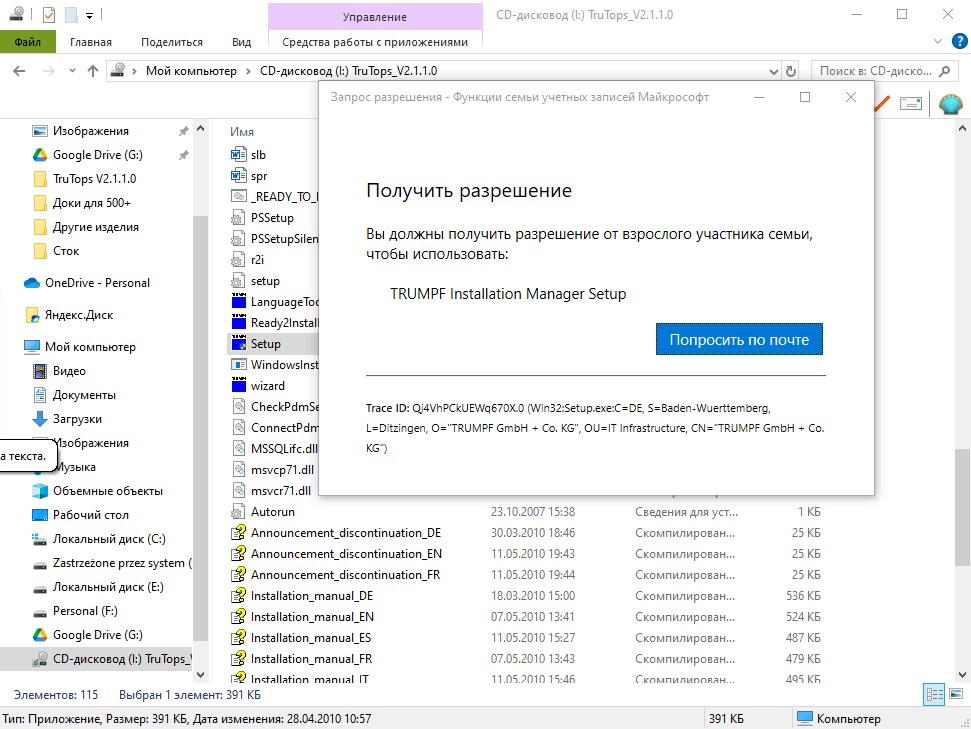Click the help file icon of Installation_manual_DE
971x729 pixels.
pos(238,596)
